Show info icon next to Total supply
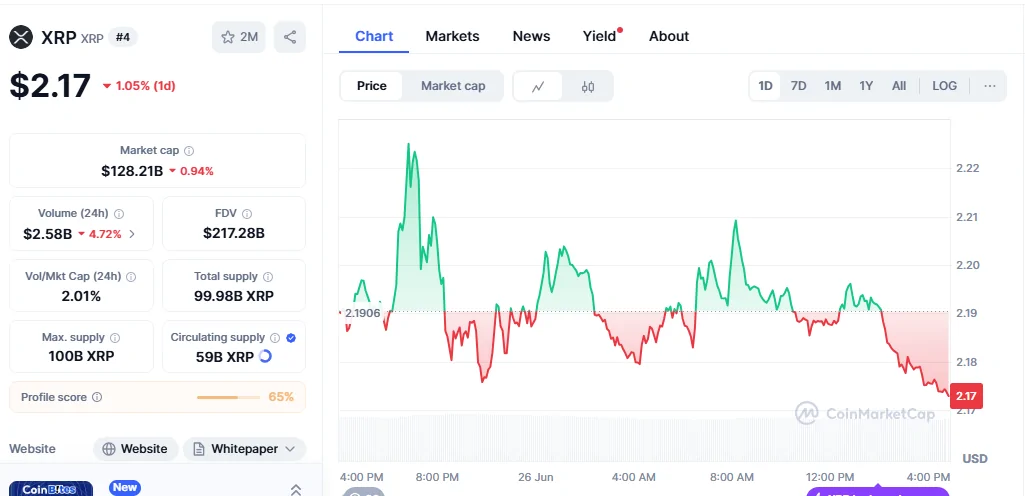Screen dimensions: 1025x496 click(268, 277)
